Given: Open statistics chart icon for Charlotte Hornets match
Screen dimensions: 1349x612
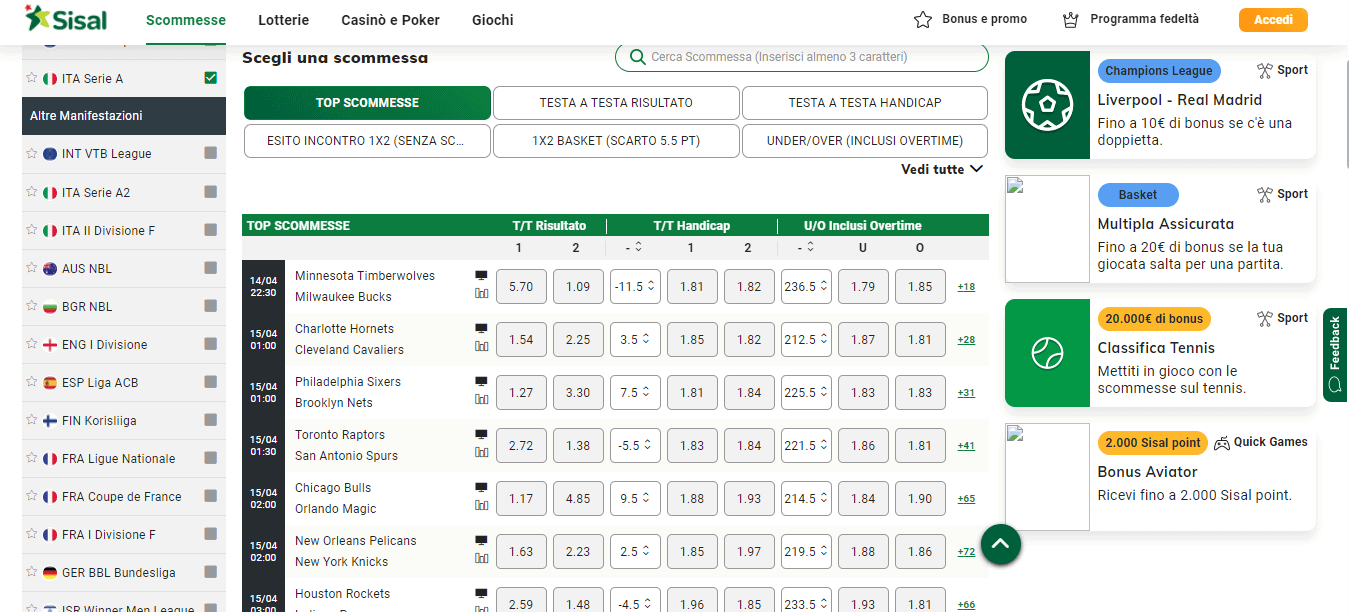Looking at the screenshot, I should 481,346.
